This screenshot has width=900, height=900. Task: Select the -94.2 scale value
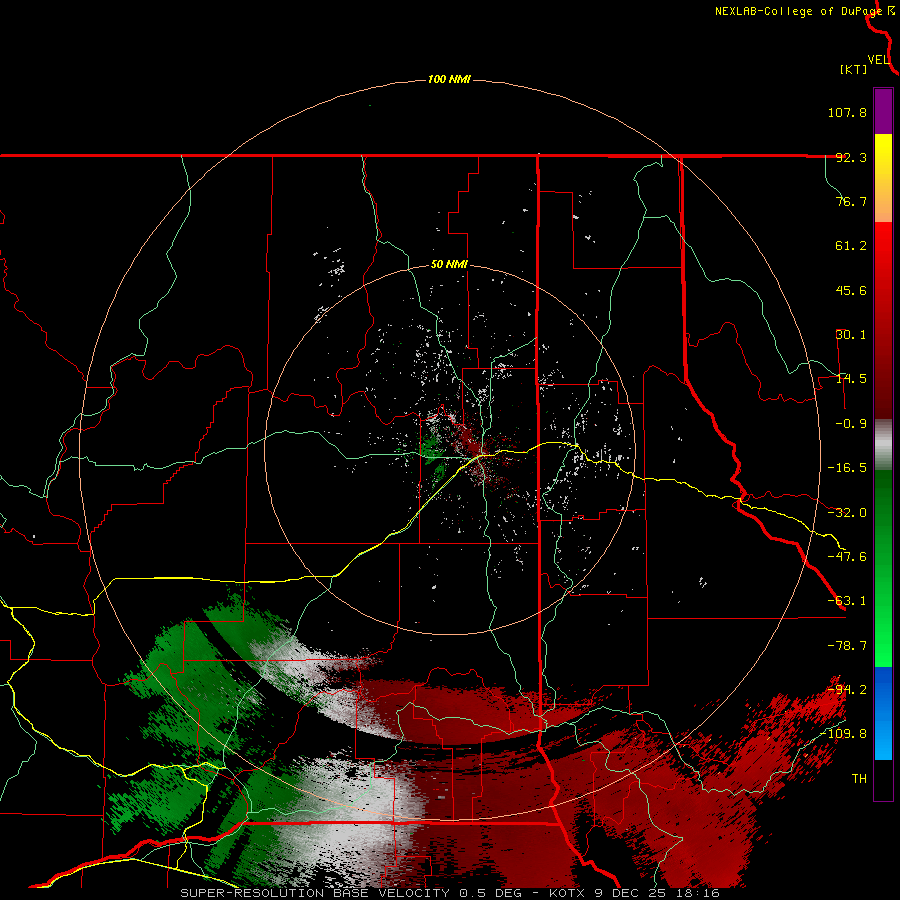[x=847, y=689]
